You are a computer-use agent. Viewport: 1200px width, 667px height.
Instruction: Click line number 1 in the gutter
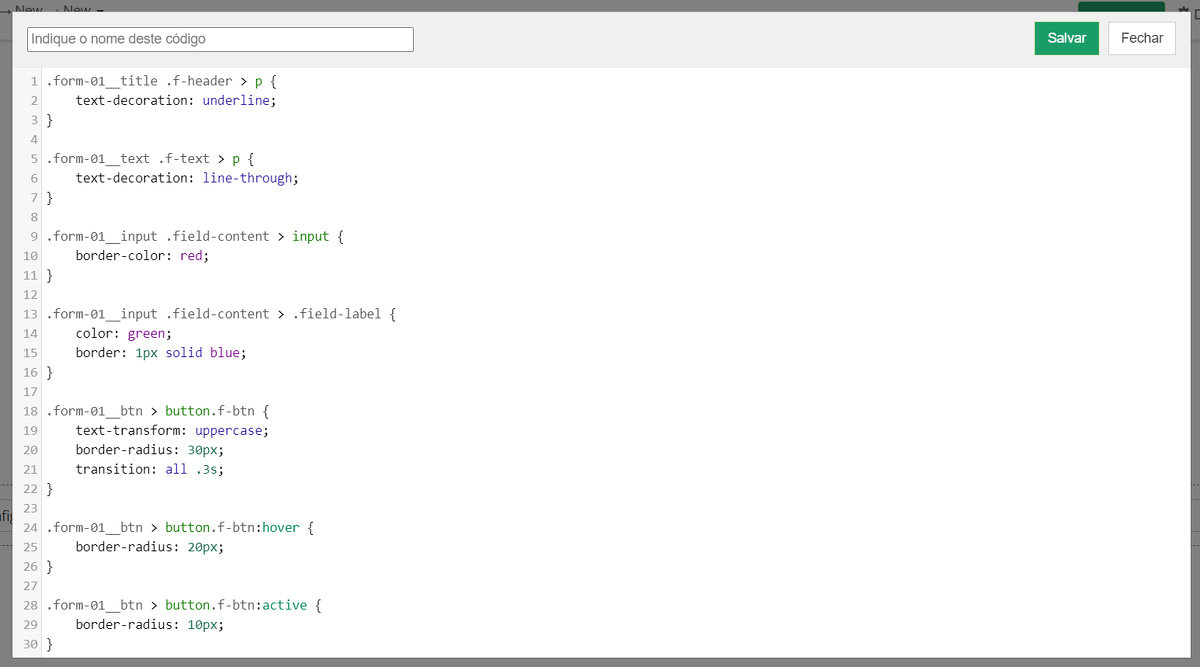[x=34, y=81]
